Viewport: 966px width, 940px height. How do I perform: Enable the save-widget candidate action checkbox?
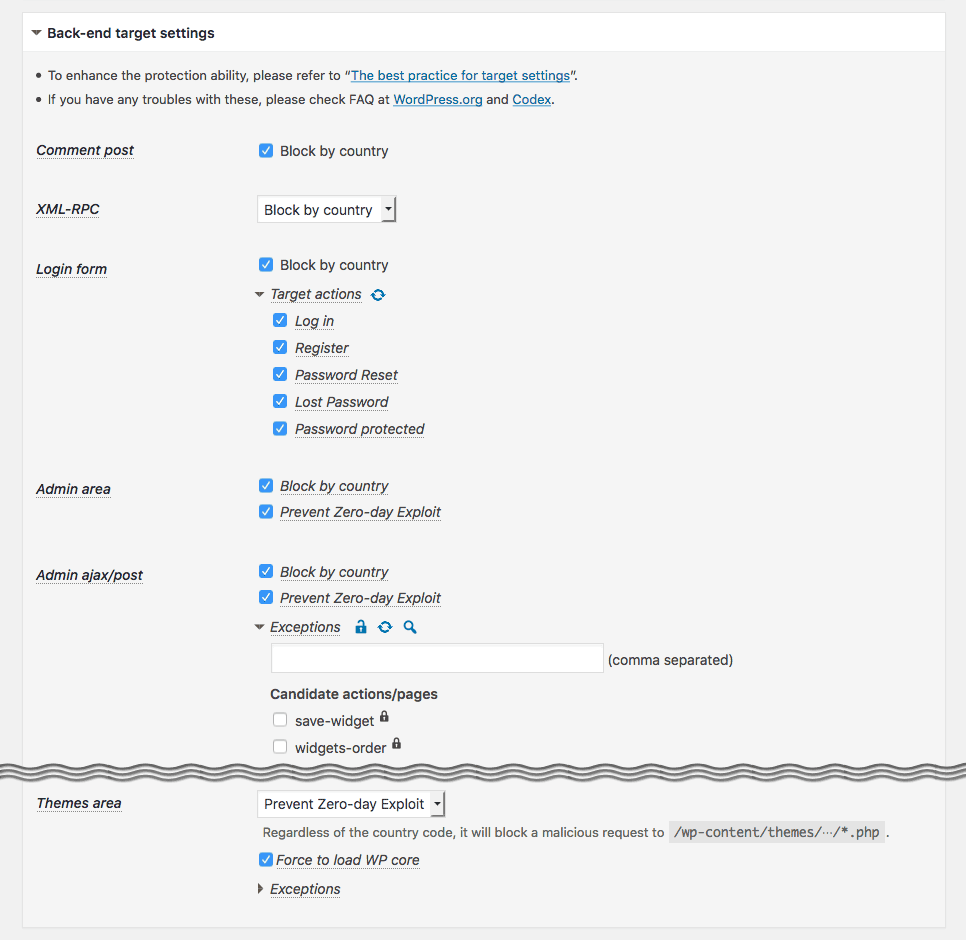[280, 720]
